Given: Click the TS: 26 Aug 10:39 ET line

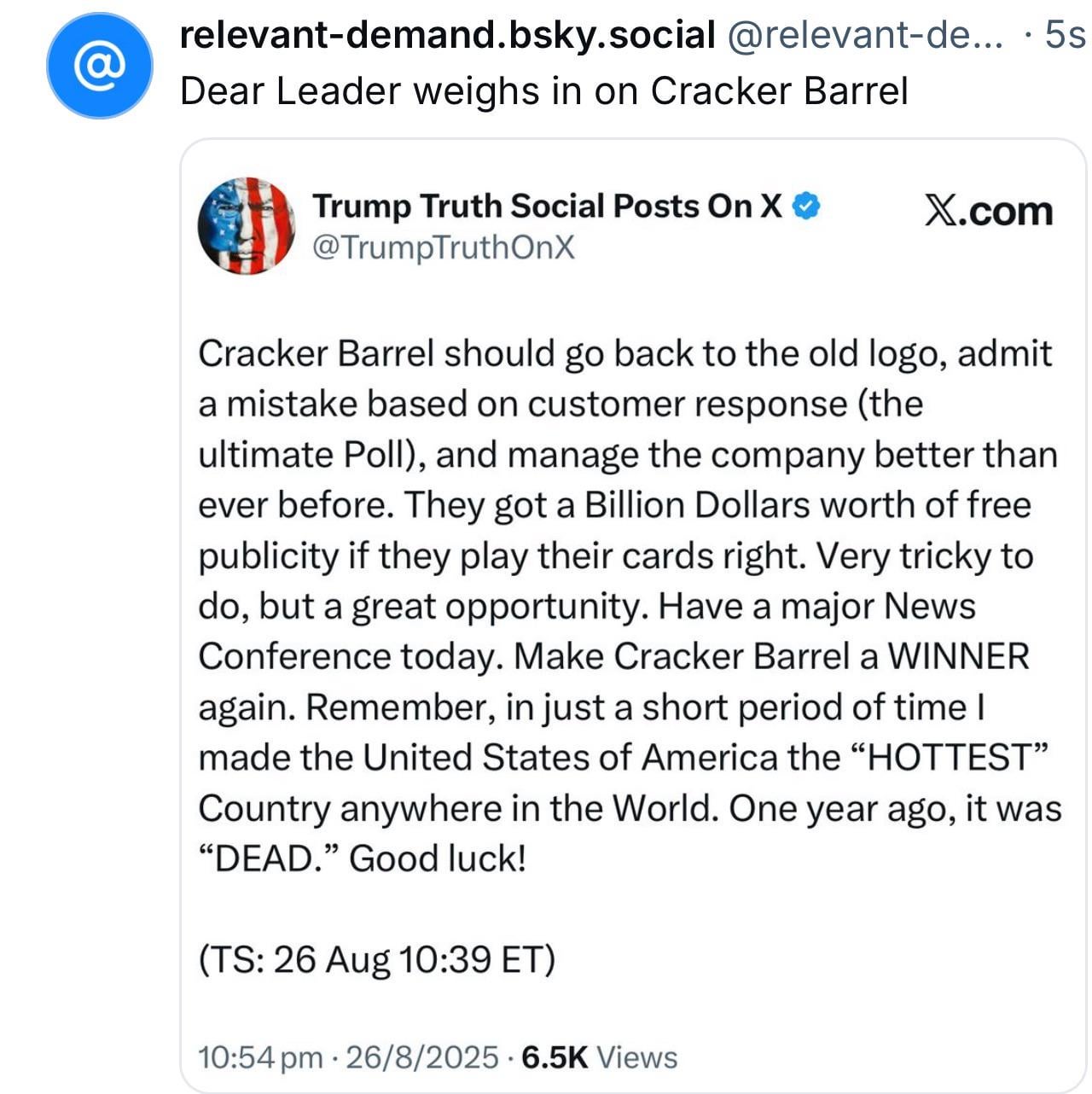Looking at the screenshot, I should [377, 959].
